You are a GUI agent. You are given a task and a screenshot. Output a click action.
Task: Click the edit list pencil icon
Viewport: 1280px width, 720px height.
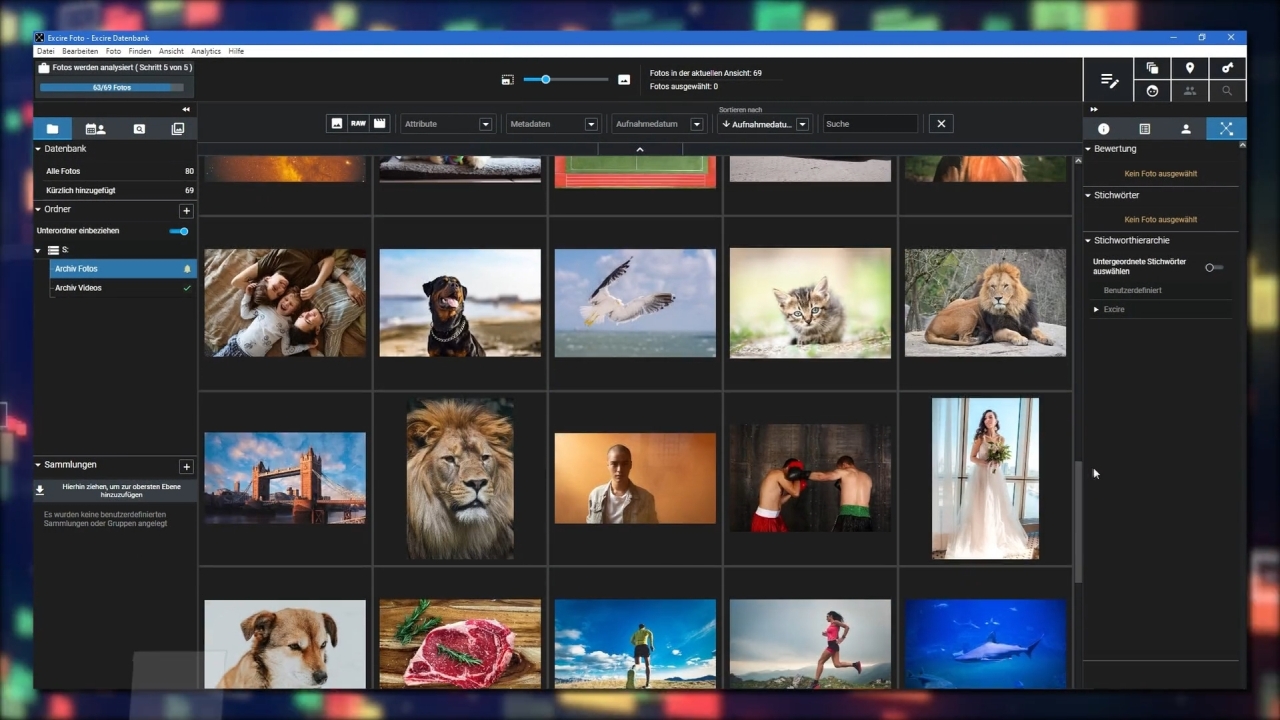[x=1109, y=80]
